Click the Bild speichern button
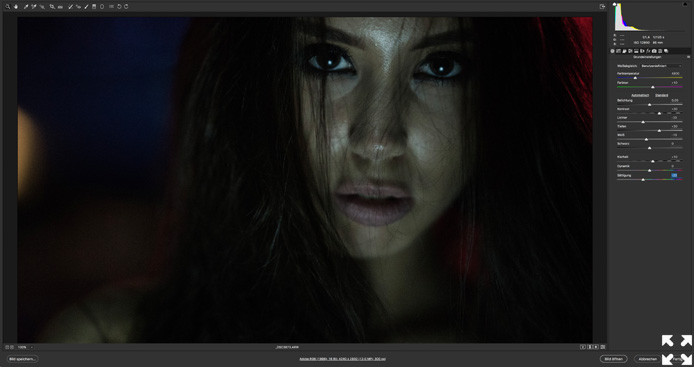The image size is (694, 367). coord(23,359)
